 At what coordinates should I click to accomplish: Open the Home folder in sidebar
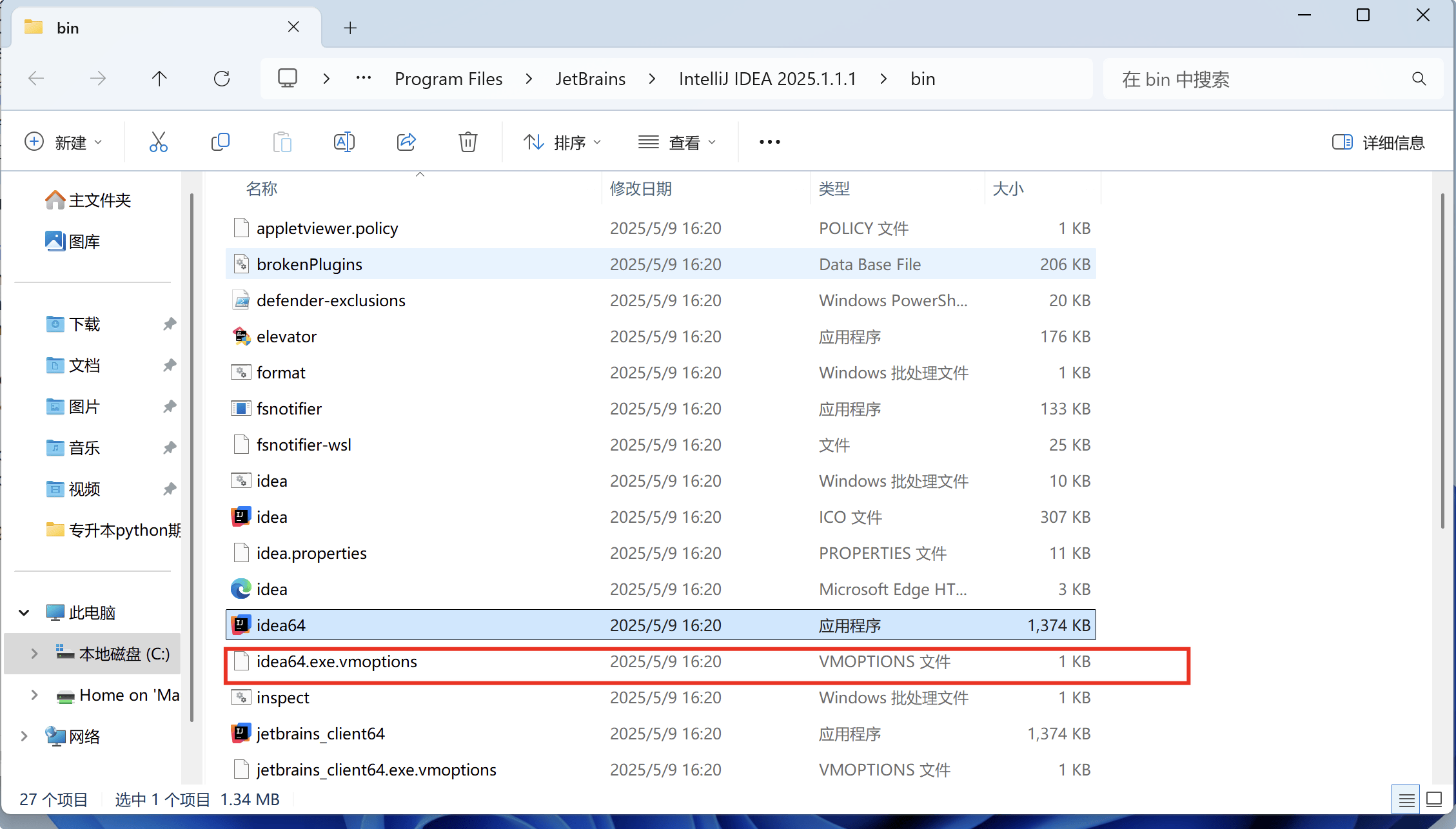click(x=88, y=200)
